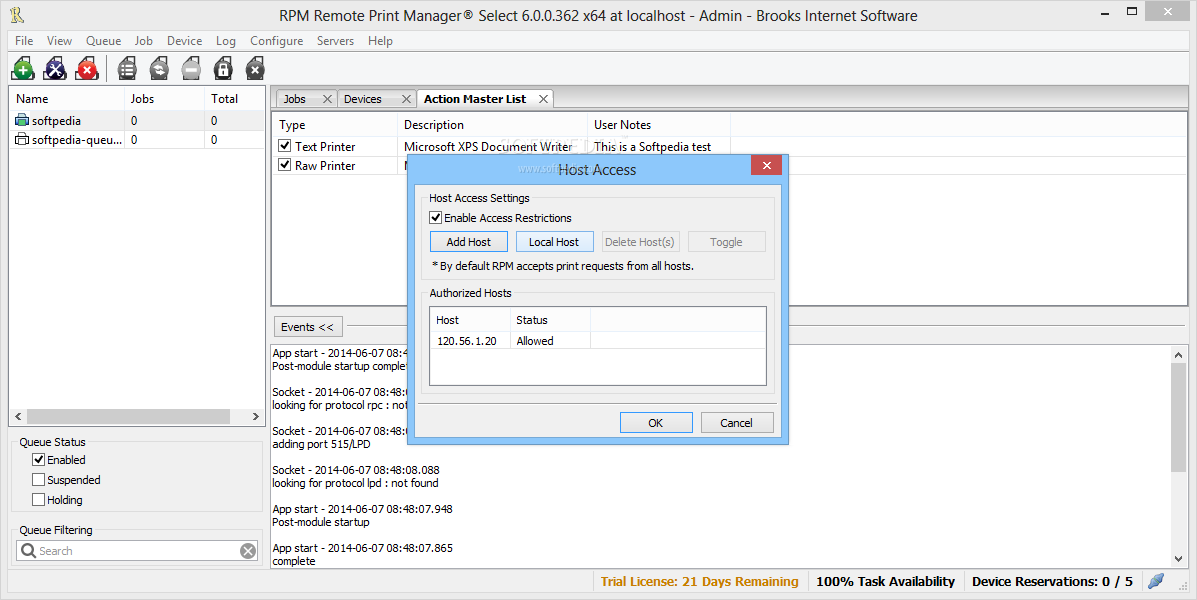The width and height of the screenshot is (1197, 600).
Task: Click the User Notes column header
Action: 660,124
